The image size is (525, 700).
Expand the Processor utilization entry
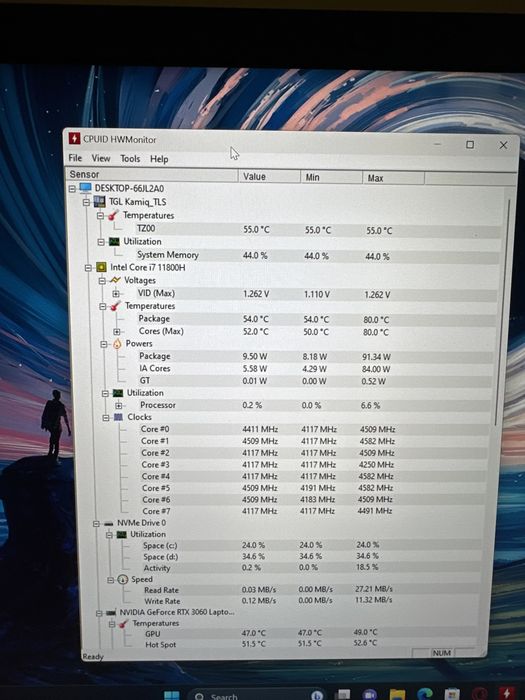pyautogui.click(x=118, y=405)
